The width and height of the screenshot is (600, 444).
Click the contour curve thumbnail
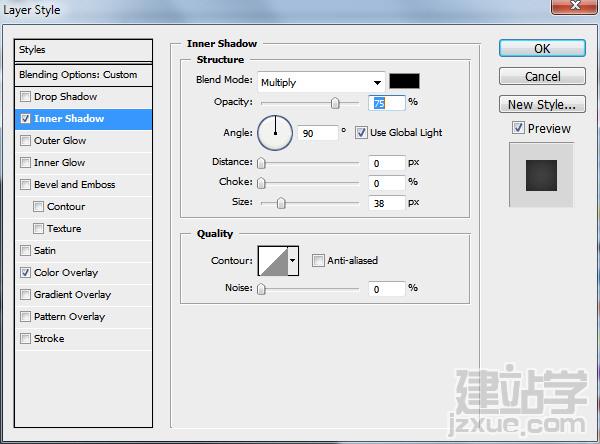click(x=273, y=261)
